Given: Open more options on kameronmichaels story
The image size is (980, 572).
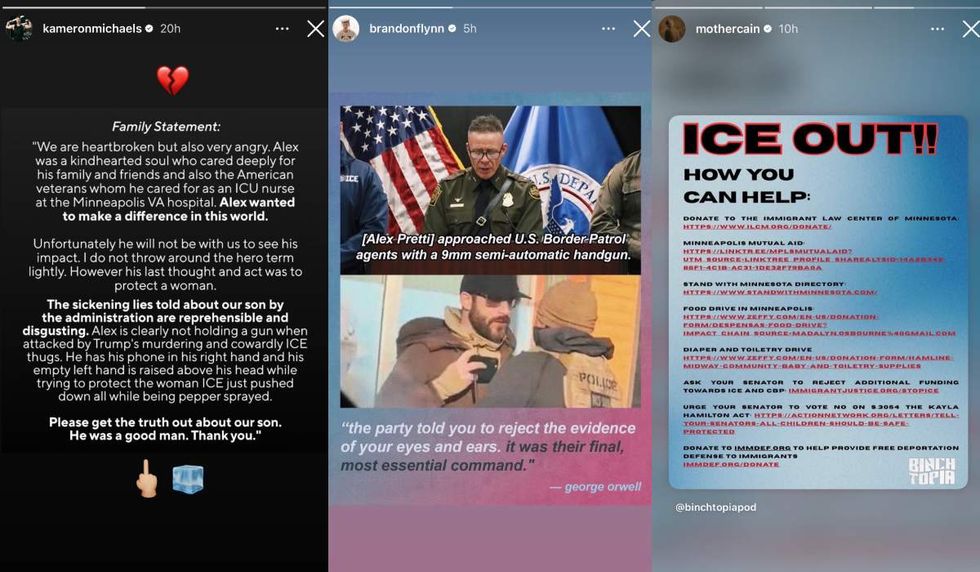Looking at the screenshot, I should point(282,29).
